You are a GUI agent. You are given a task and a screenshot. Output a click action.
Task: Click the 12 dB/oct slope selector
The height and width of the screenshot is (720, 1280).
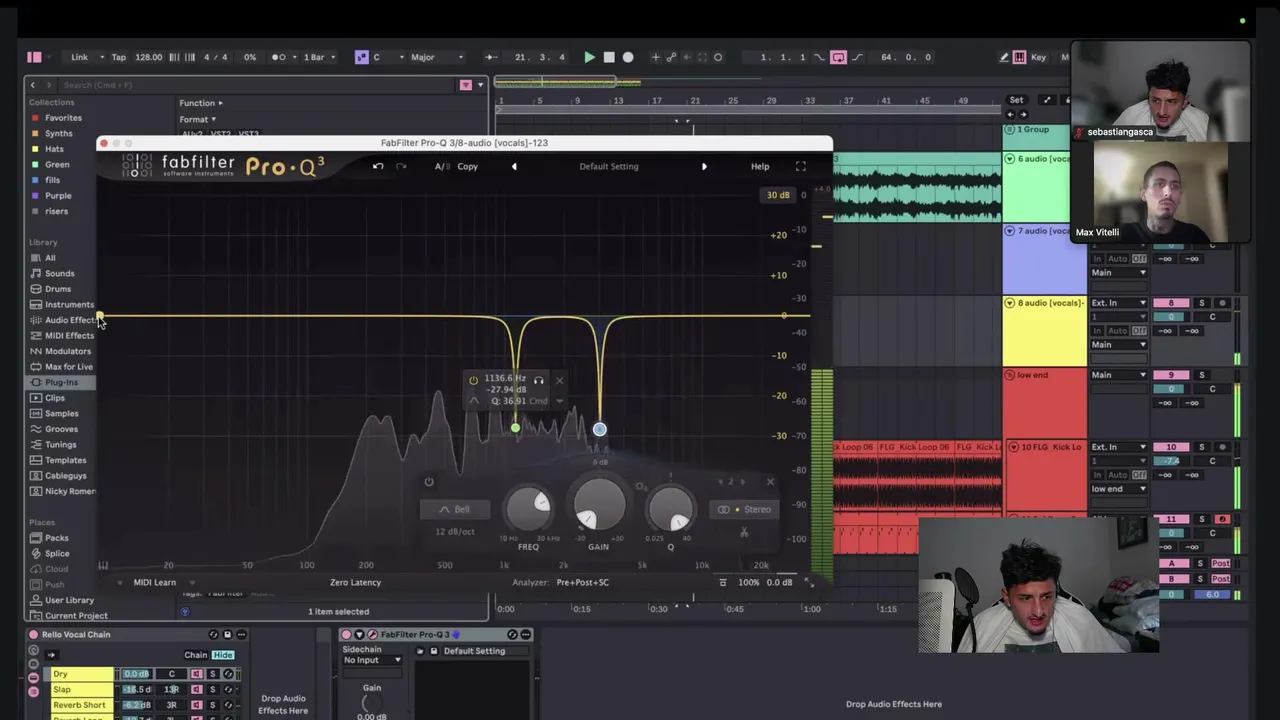[455, 531]
